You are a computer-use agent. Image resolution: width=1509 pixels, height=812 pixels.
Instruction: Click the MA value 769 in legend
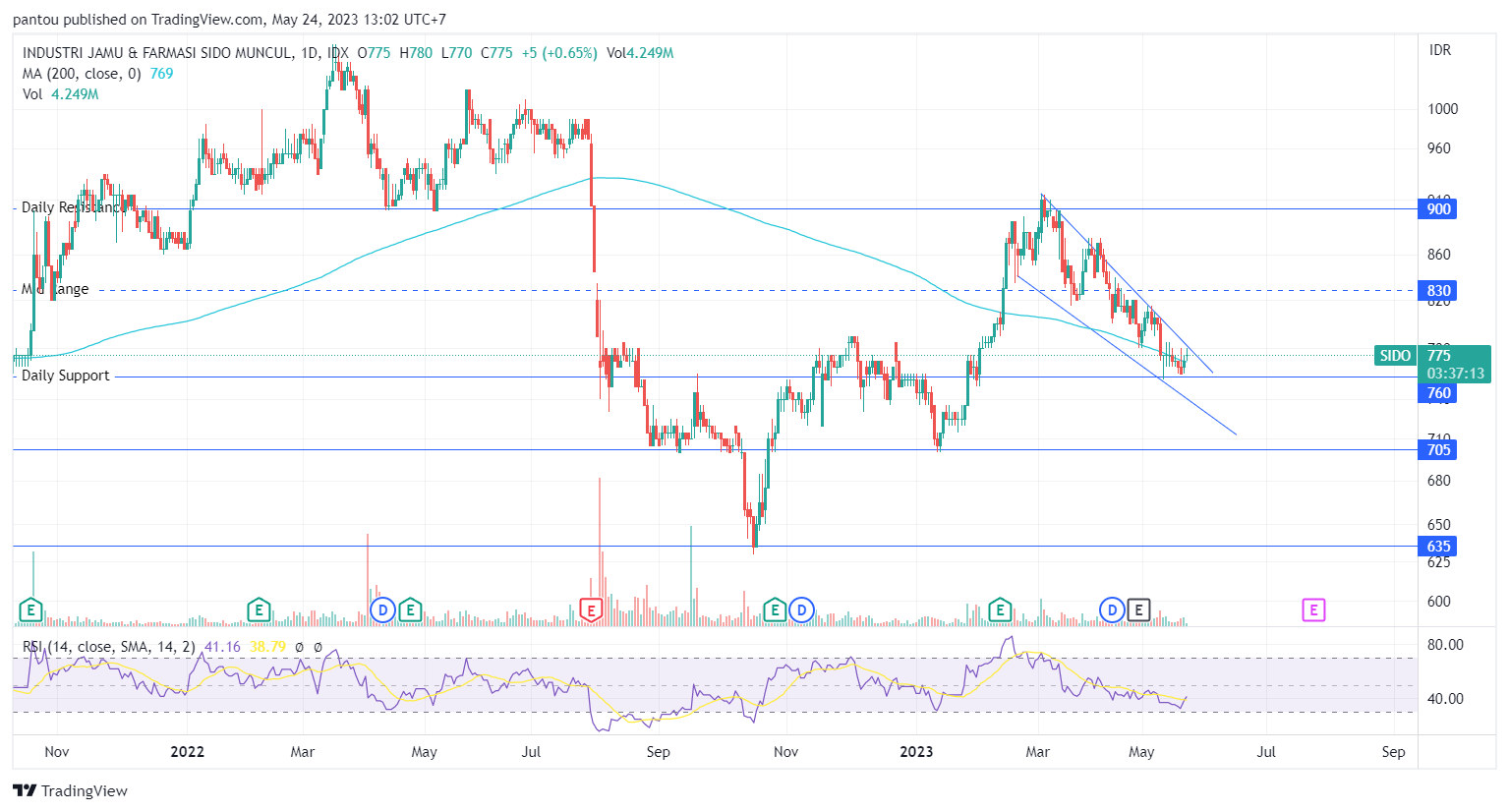161,74
